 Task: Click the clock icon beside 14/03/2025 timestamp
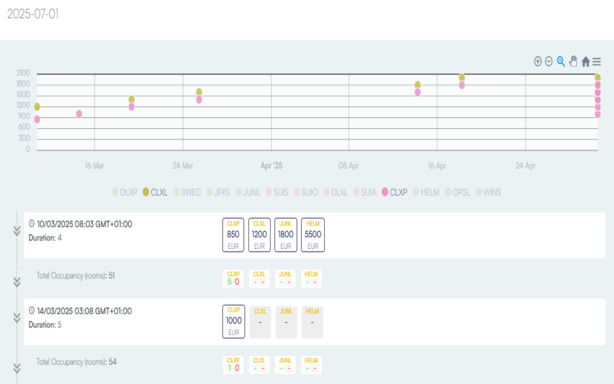tap(32, 310)
